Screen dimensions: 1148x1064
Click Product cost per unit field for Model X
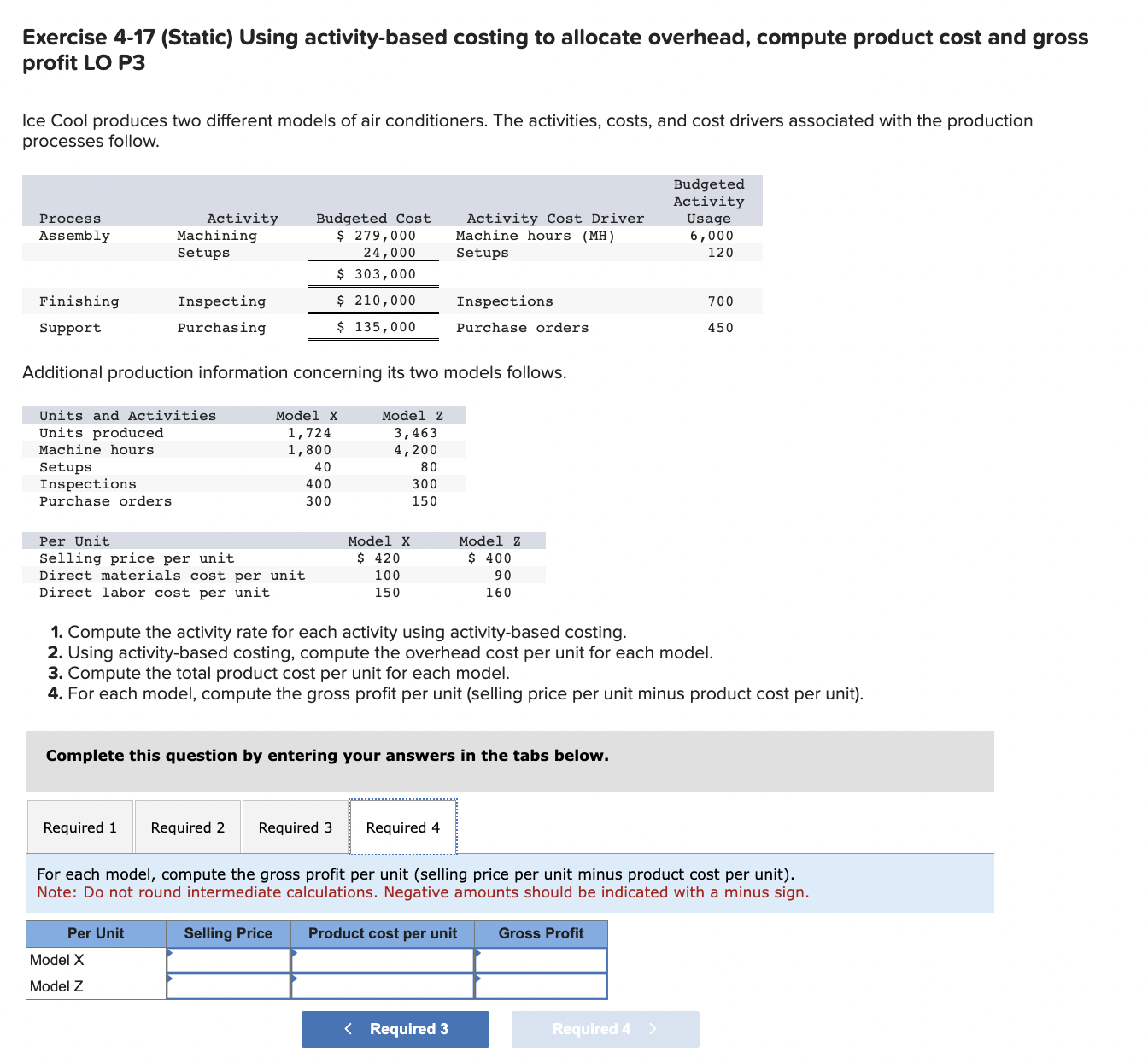tap(382, 959)
